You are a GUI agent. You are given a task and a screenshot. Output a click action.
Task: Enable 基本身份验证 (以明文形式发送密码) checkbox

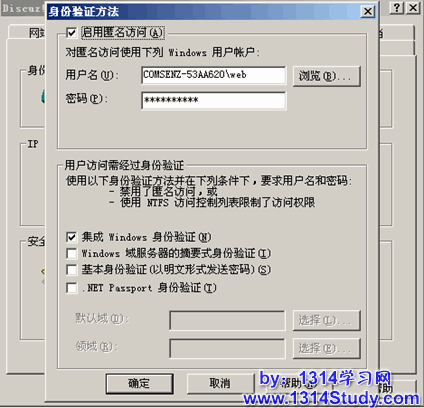72,269
